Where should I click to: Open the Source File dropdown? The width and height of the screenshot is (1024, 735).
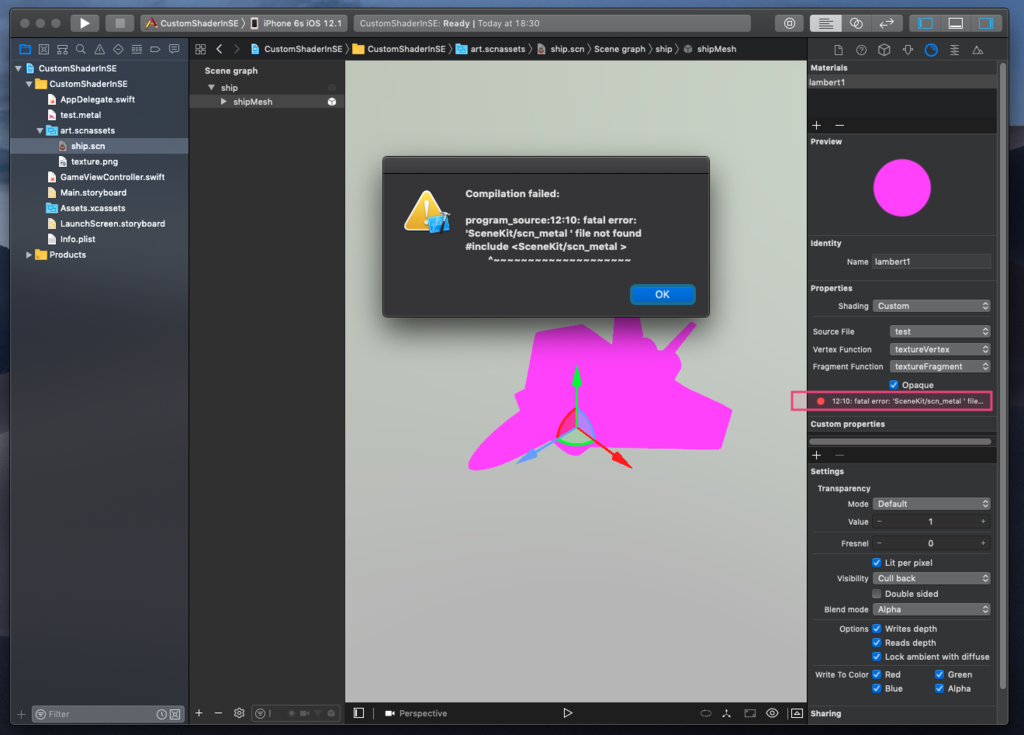pos(940,331)
